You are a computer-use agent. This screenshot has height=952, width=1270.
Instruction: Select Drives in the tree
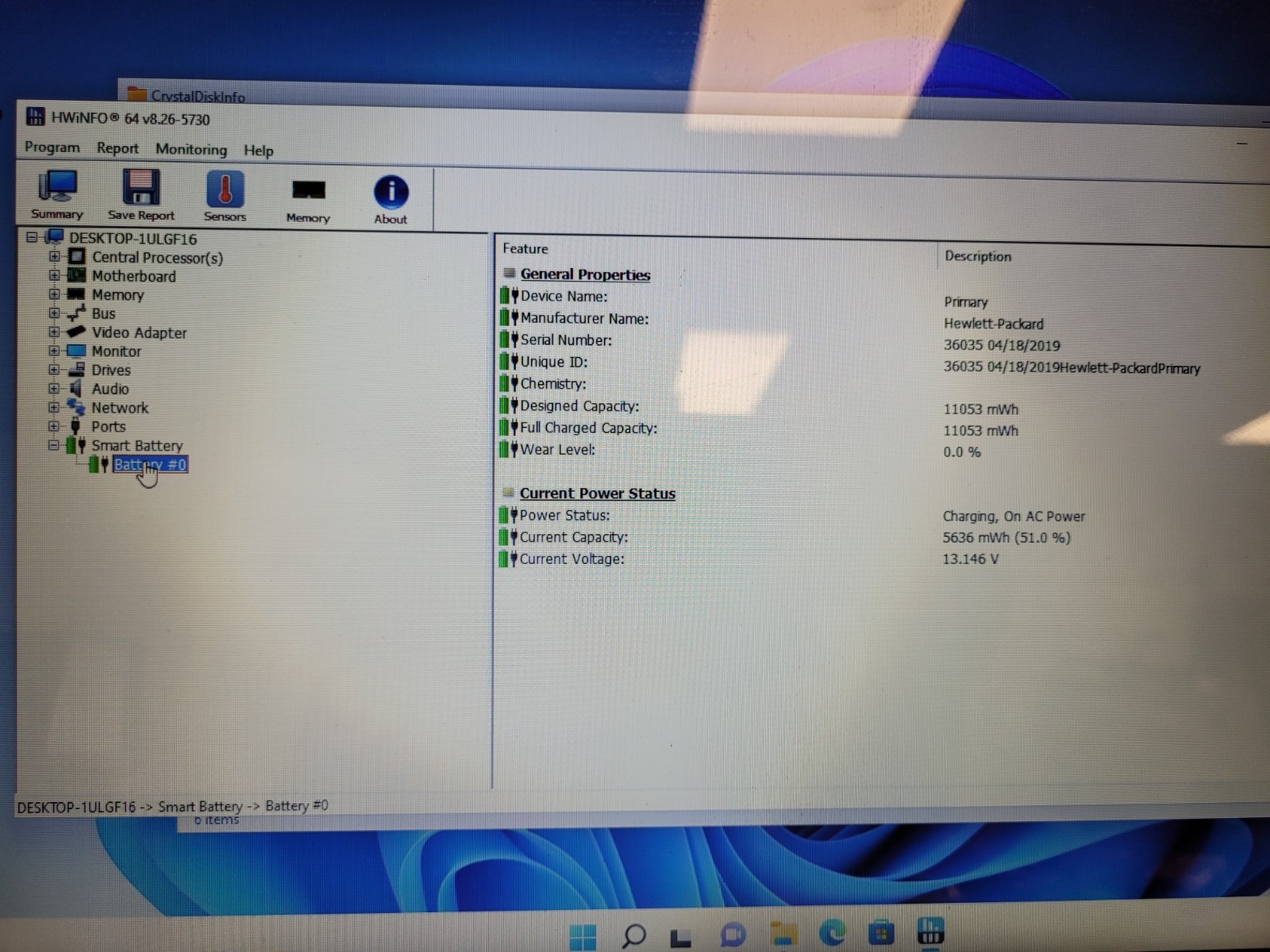pos(111,370)
